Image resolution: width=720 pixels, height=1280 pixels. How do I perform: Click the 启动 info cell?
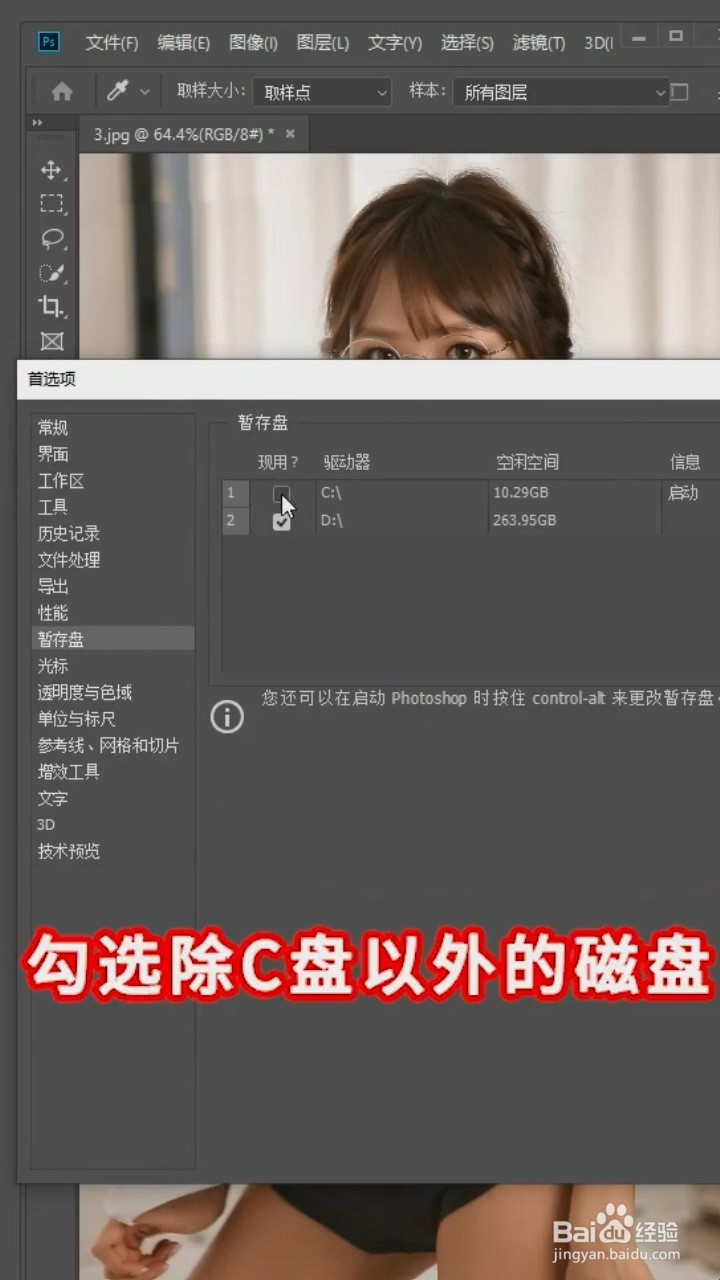coord(690,493)
